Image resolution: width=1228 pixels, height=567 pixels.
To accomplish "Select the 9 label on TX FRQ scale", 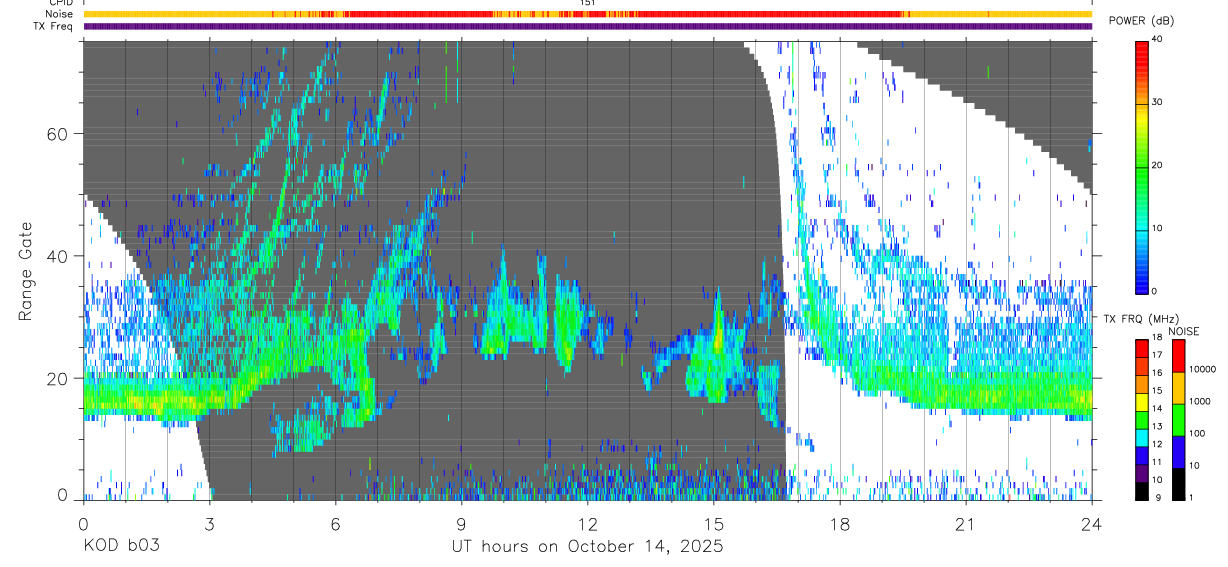I will [x=1158, y=498].
